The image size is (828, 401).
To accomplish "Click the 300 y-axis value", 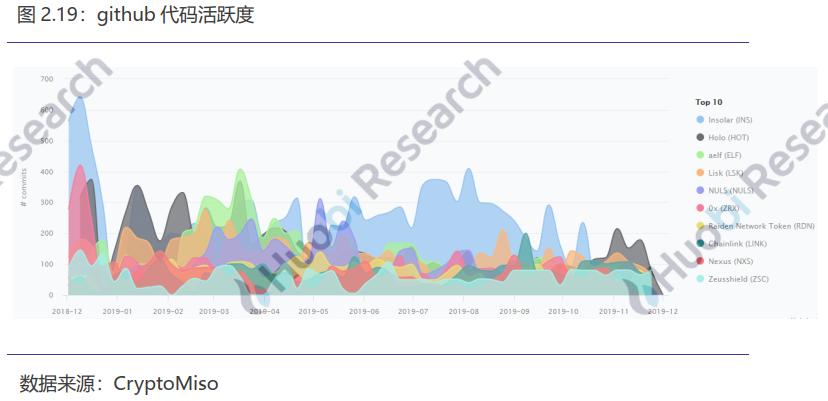I will pos(47,203).
